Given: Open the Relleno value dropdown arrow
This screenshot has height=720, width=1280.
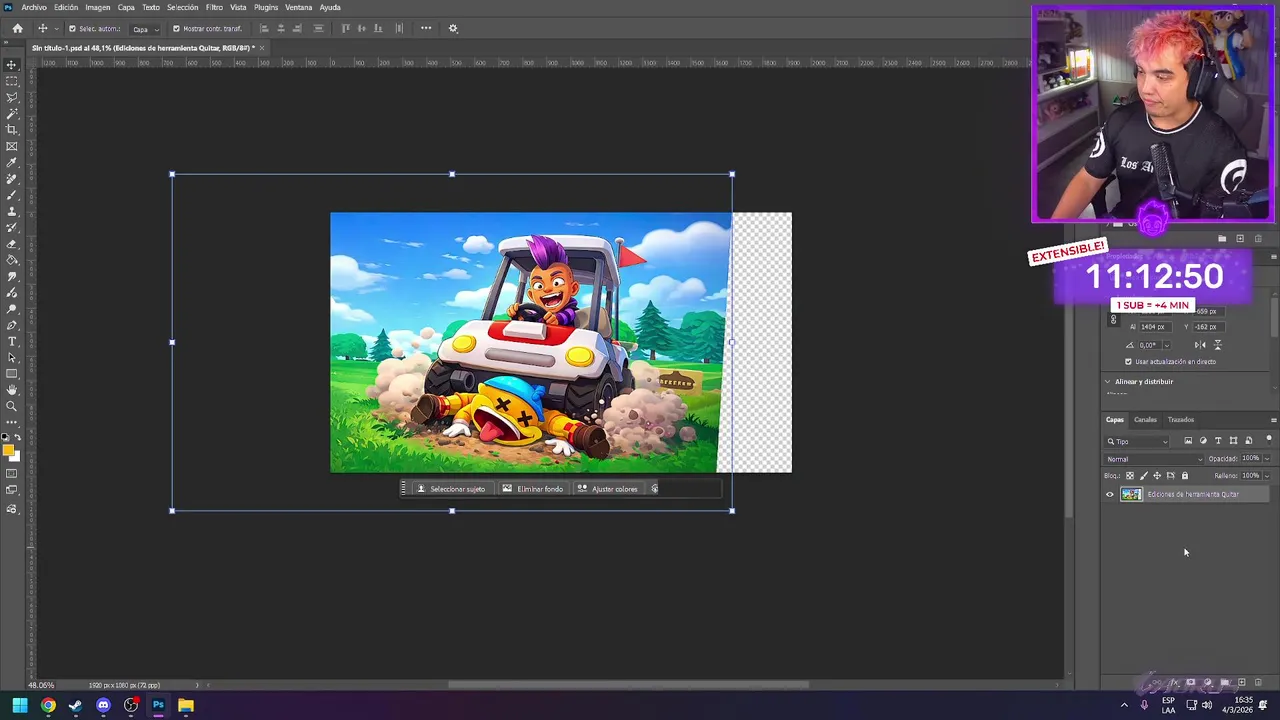Looking at the screenshot, I should click(x=1267, y=476).
